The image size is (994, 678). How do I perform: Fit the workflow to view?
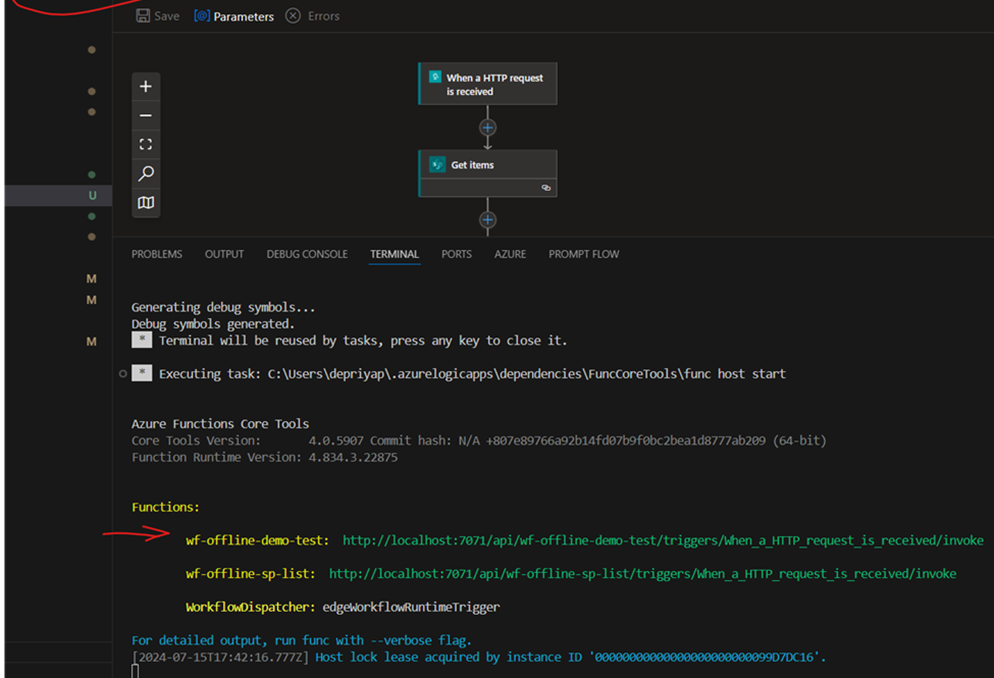point(146,144)
